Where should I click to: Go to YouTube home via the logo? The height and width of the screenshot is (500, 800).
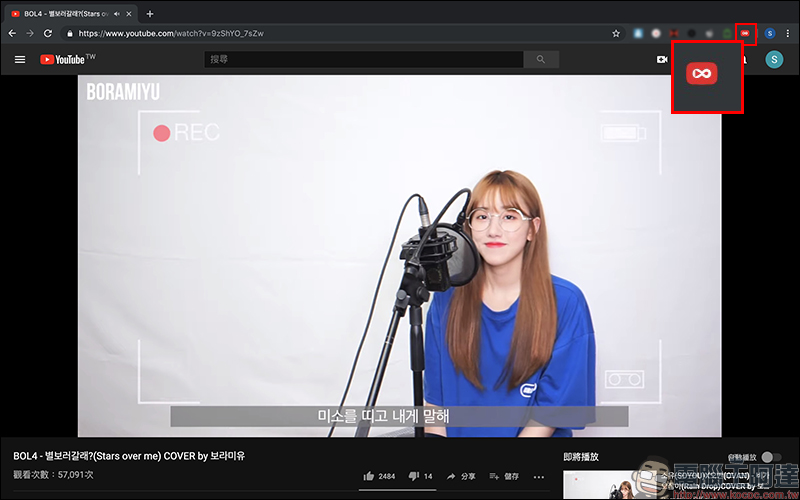68,59
